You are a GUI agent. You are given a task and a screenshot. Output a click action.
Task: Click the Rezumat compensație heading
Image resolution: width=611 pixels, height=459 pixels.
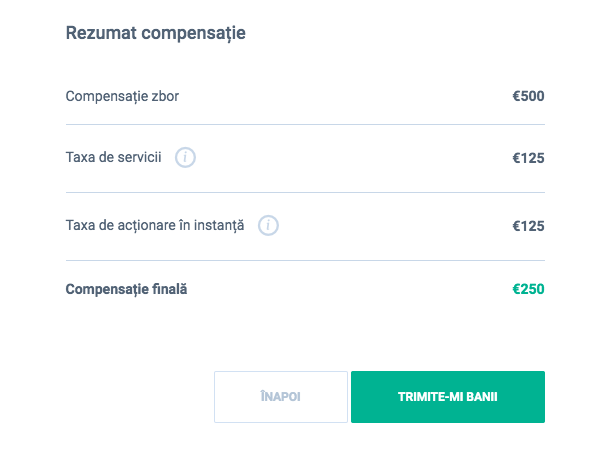point(156,33)
